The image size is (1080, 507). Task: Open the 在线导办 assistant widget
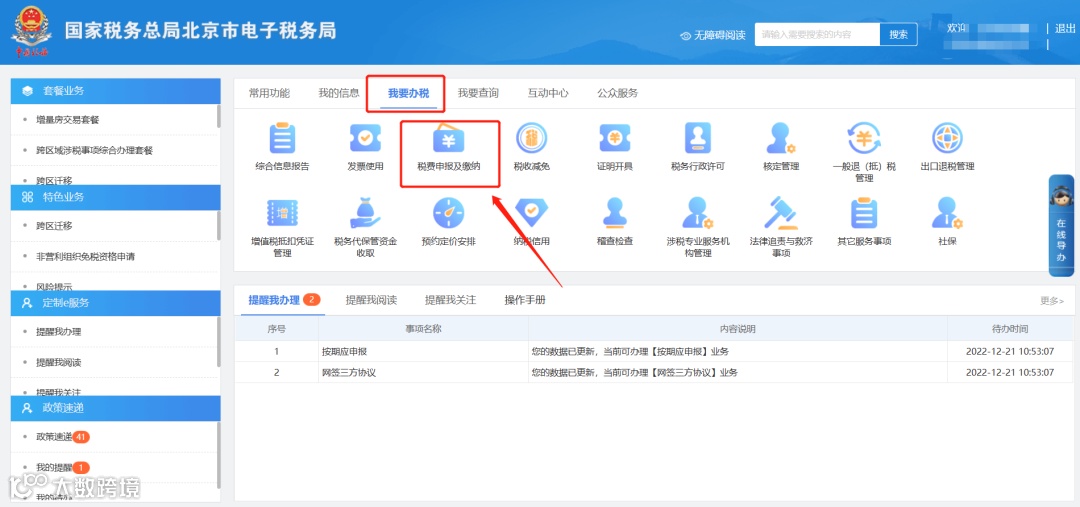click(x=1061, y=225)
